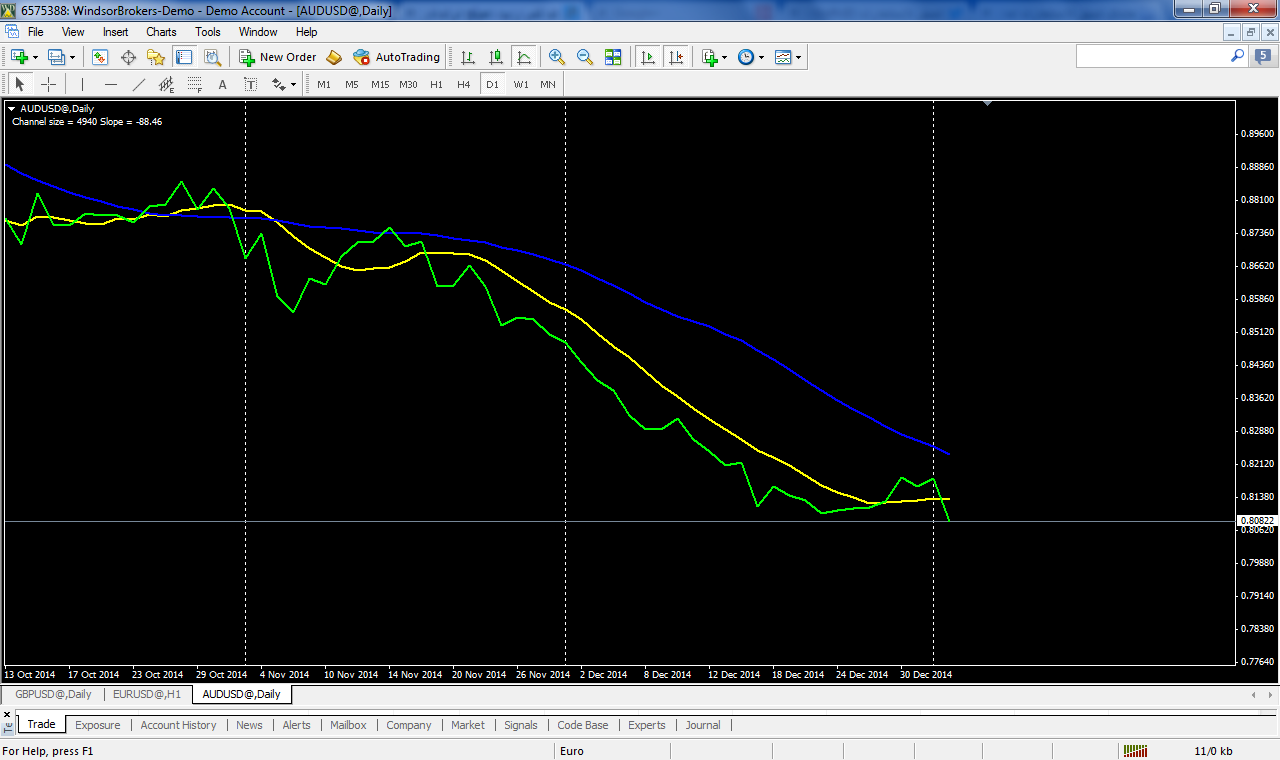The height and width of the screenshot is (760, 1280).
Task: Open the Insert menu
Action: (115, 32)
